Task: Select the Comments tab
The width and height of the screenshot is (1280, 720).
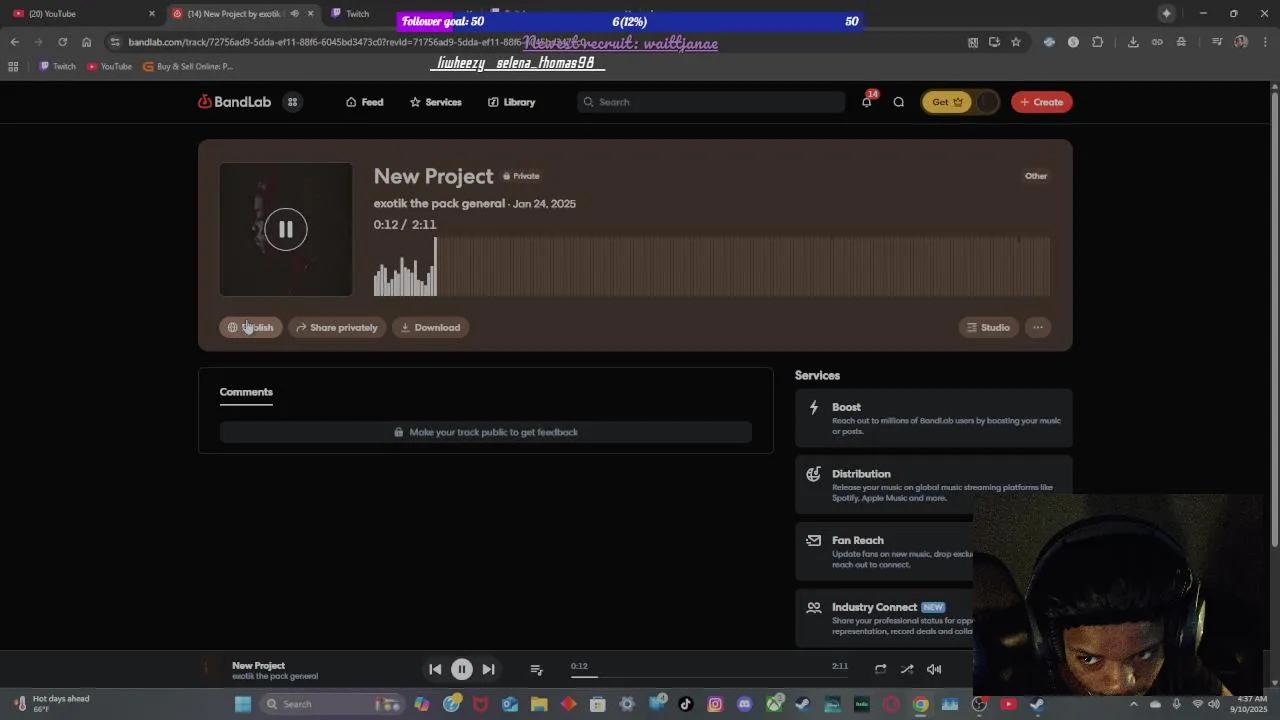Action: [246, 392]
